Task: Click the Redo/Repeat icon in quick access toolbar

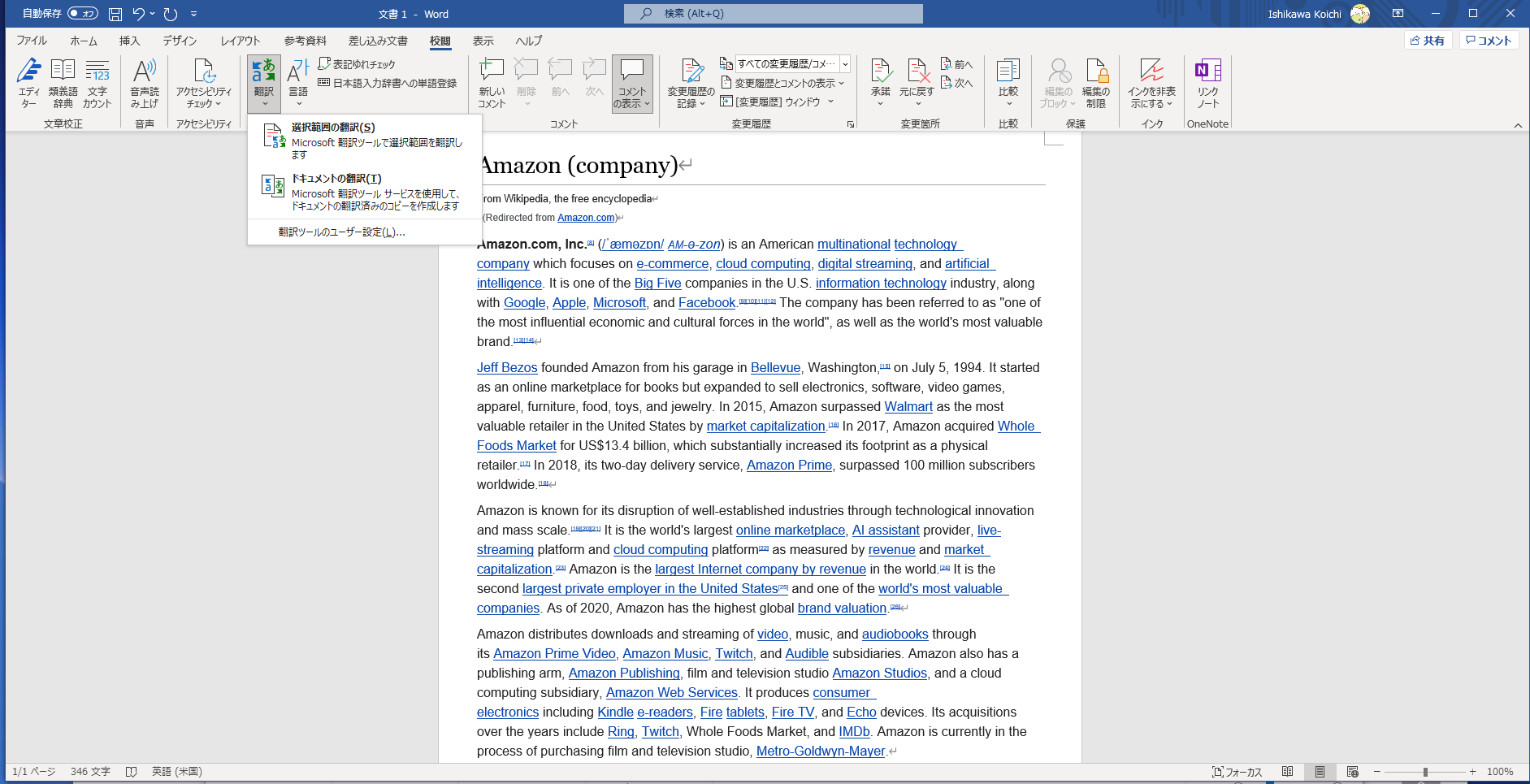Action: [171, 14]
